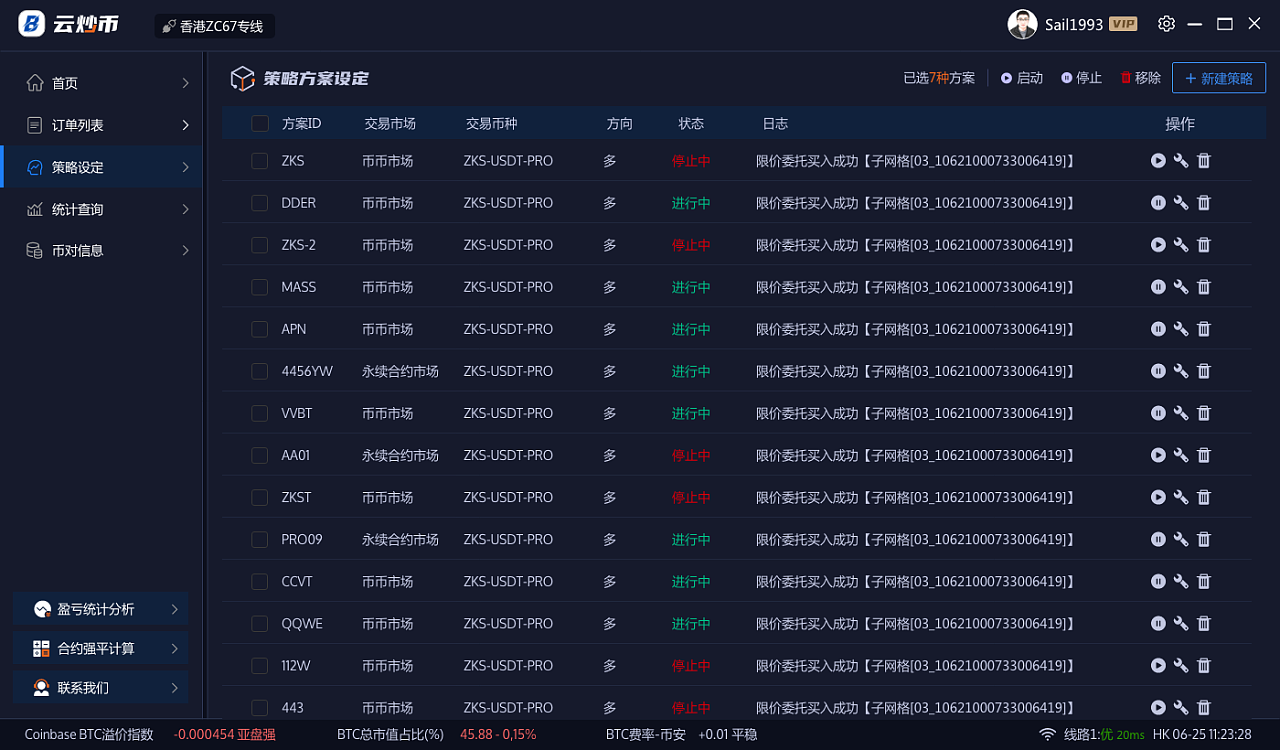Click the 合约强平计算 calculator icon

coord(40,647)
